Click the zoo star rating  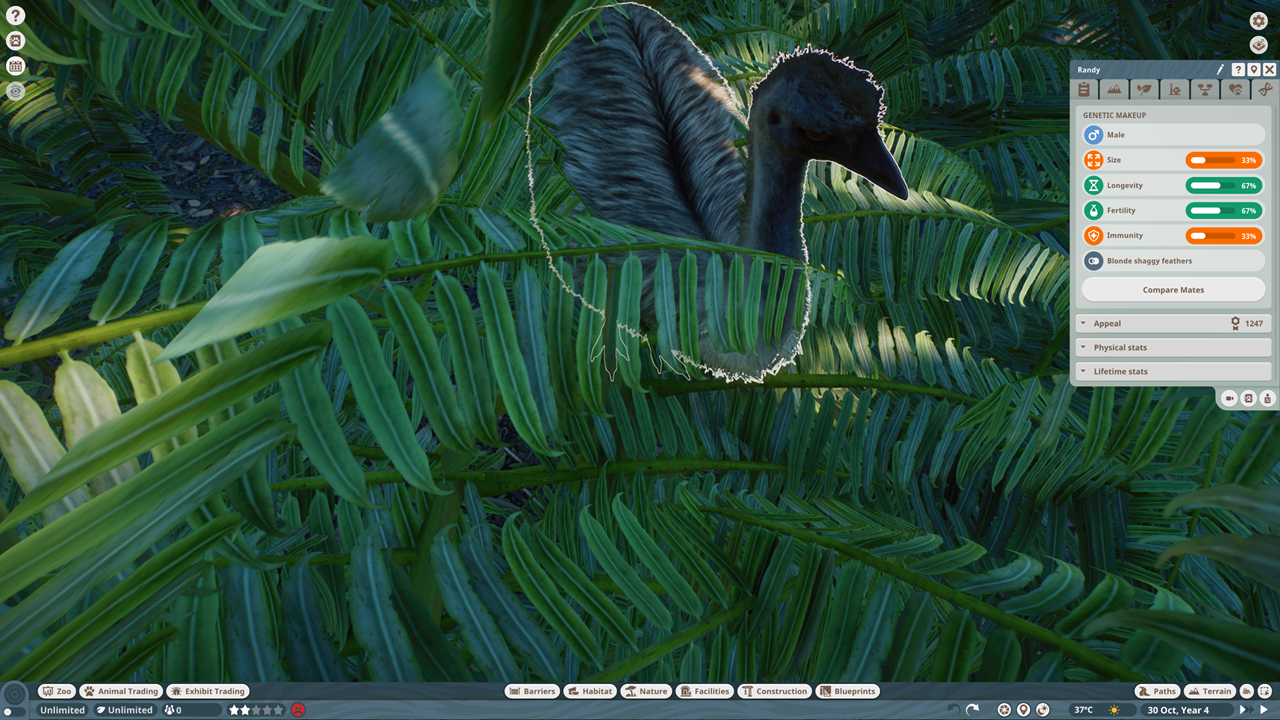pos(256,710)
